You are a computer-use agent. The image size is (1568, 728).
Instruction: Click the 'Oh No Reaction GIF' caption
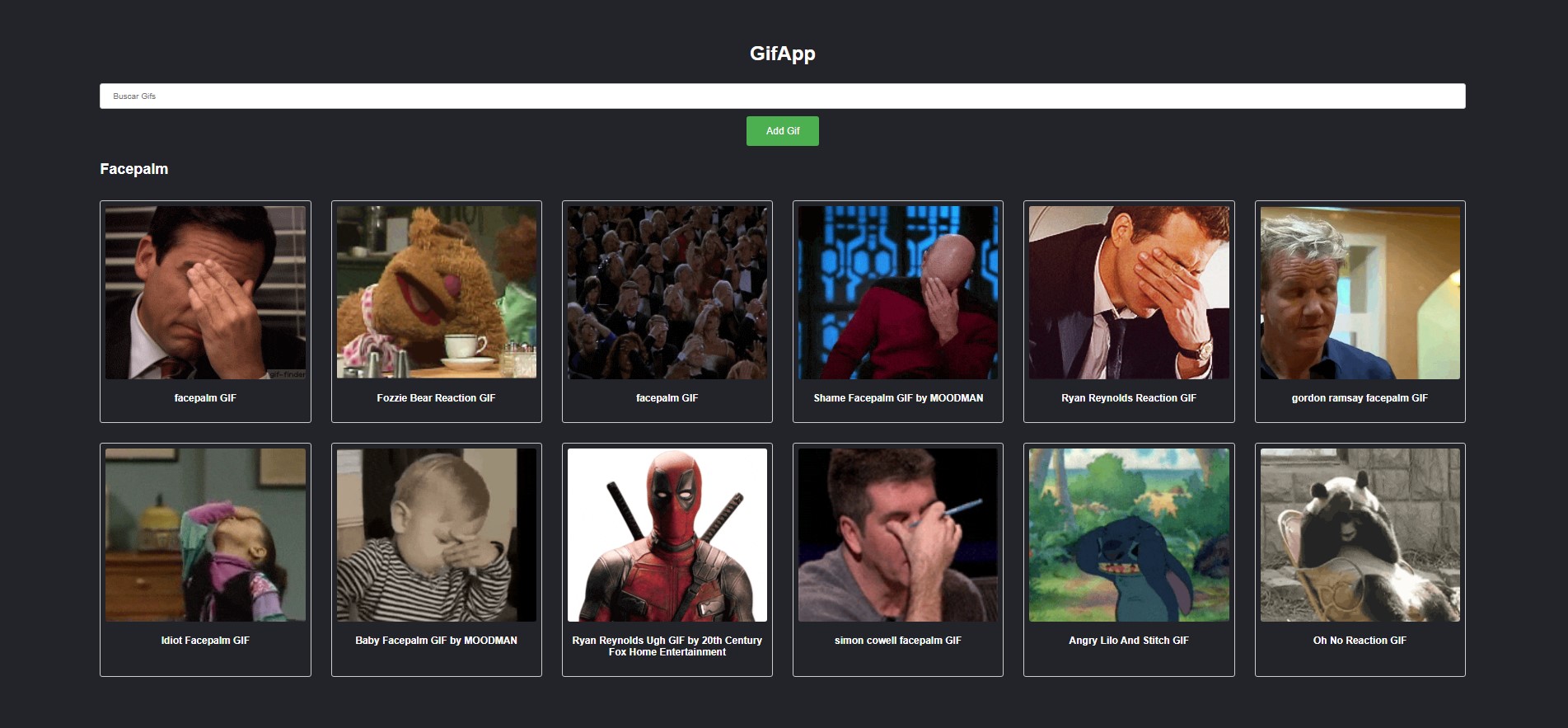(1360, 641)
